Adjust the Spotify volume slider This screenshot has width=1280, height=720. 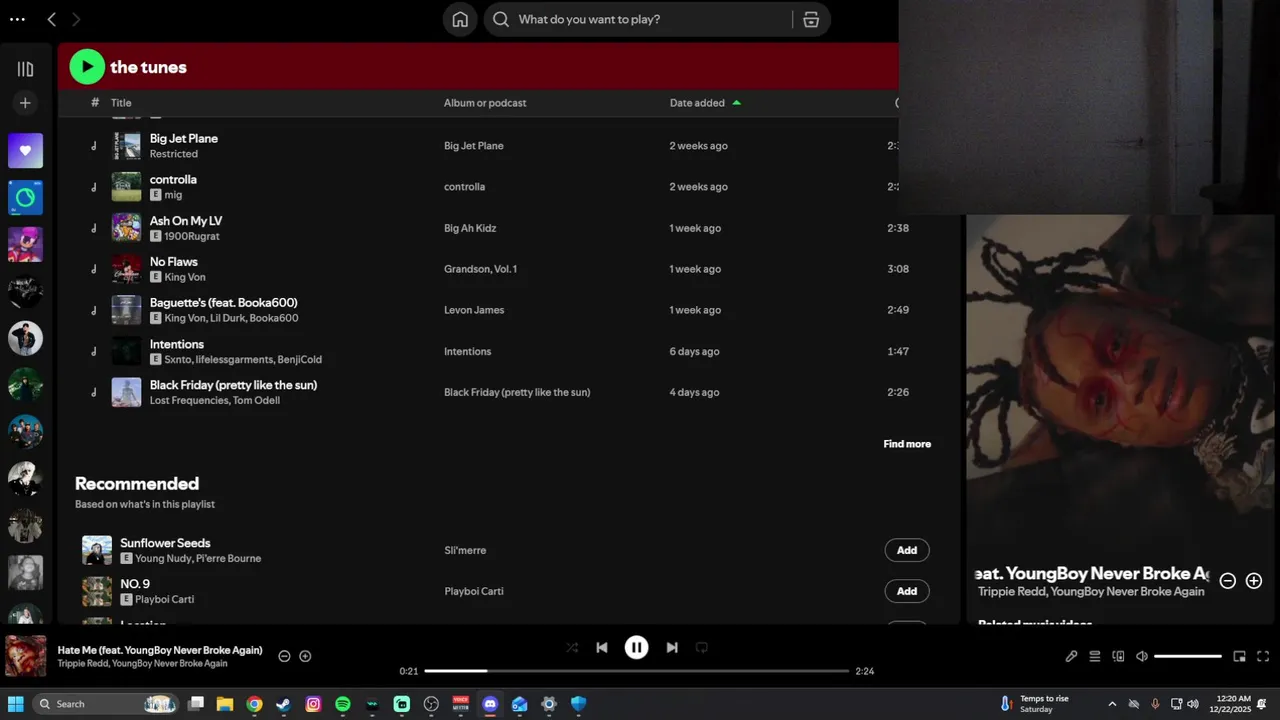[x=1188, y=656]
